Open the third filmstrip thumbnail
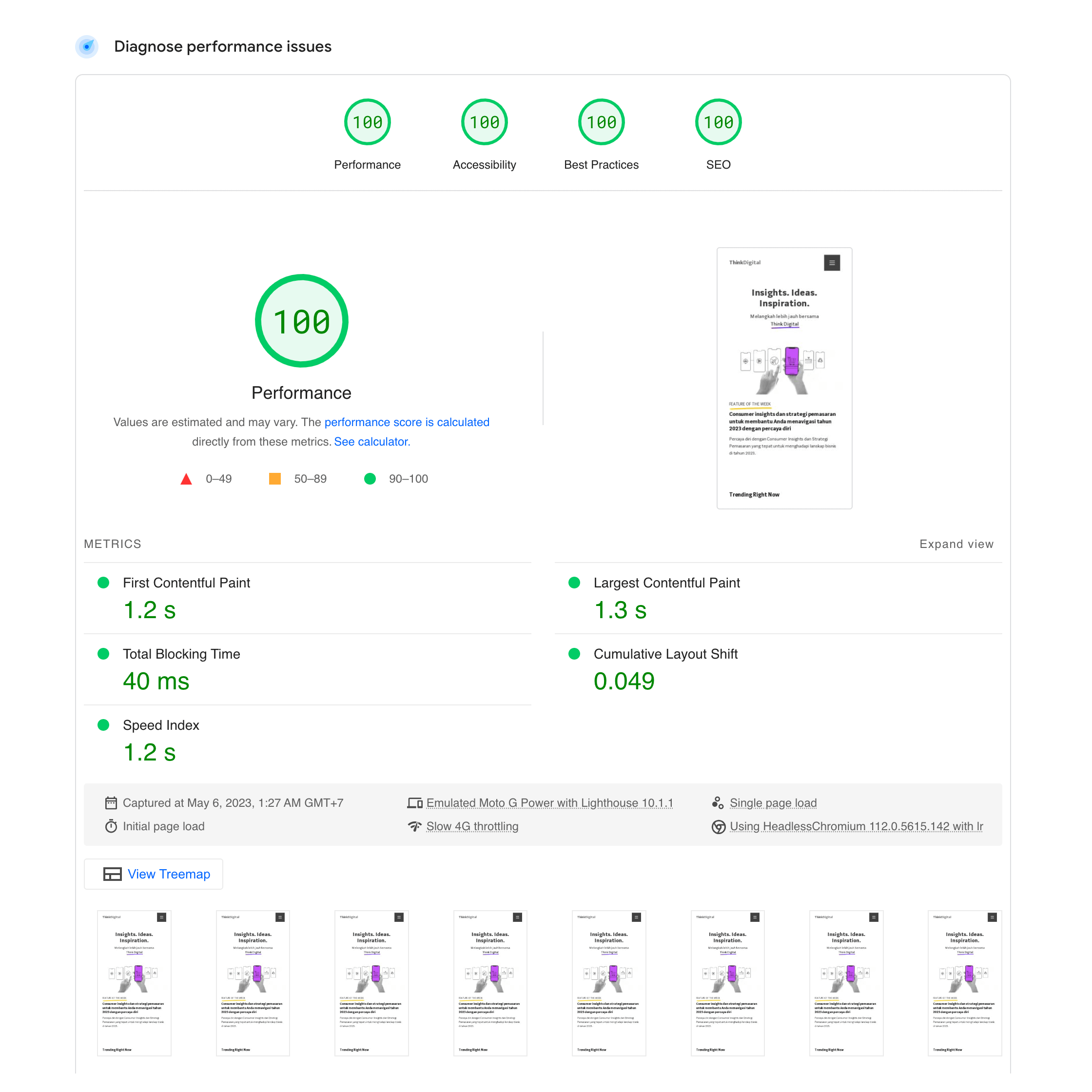1092x1092 pixels. (371, 983)
